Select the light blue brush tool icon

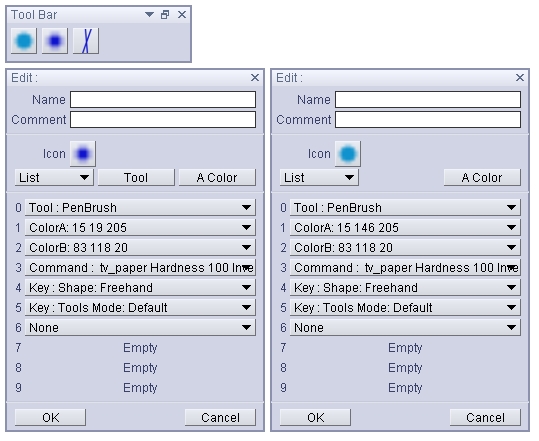click(x=24, y=41)
